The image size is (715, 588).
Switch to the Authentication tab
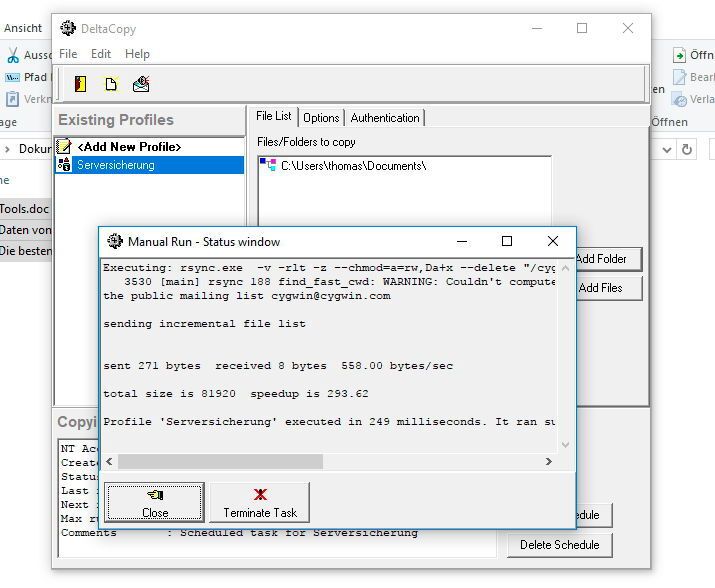click(x=385, y=118)
